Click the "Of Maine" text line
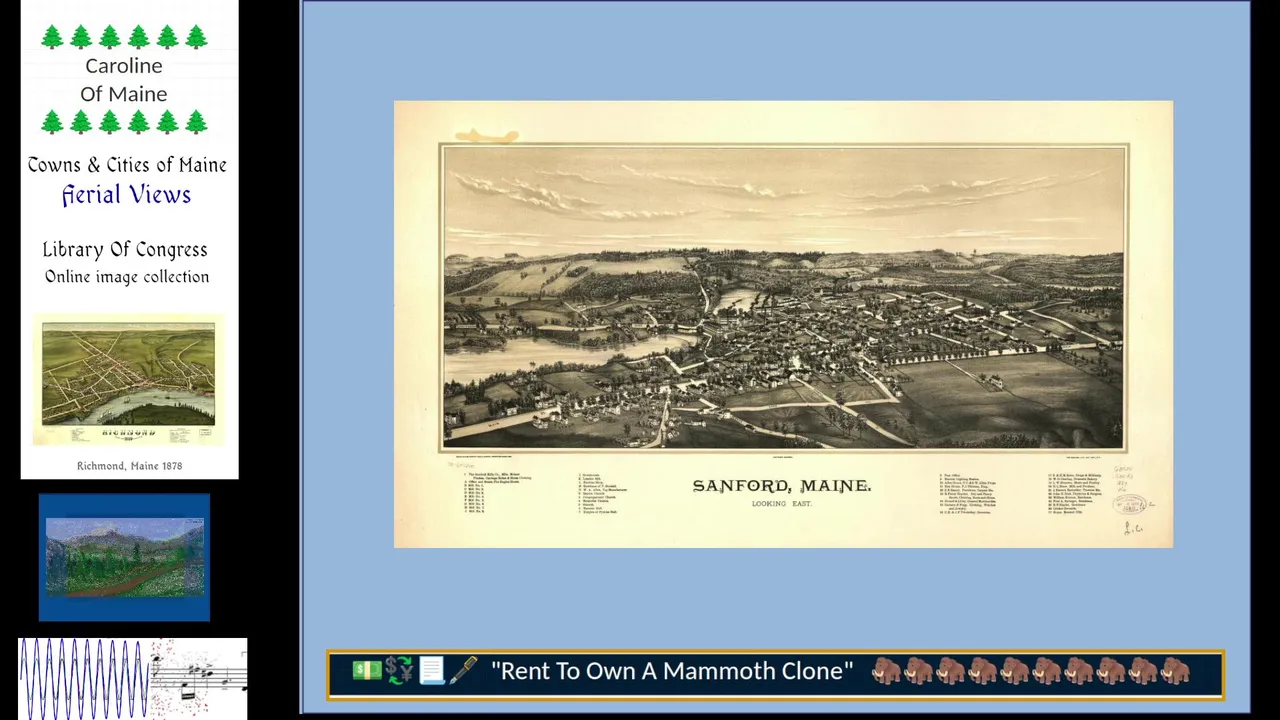The image size is (1280, 720). click(x=124, y=94)
